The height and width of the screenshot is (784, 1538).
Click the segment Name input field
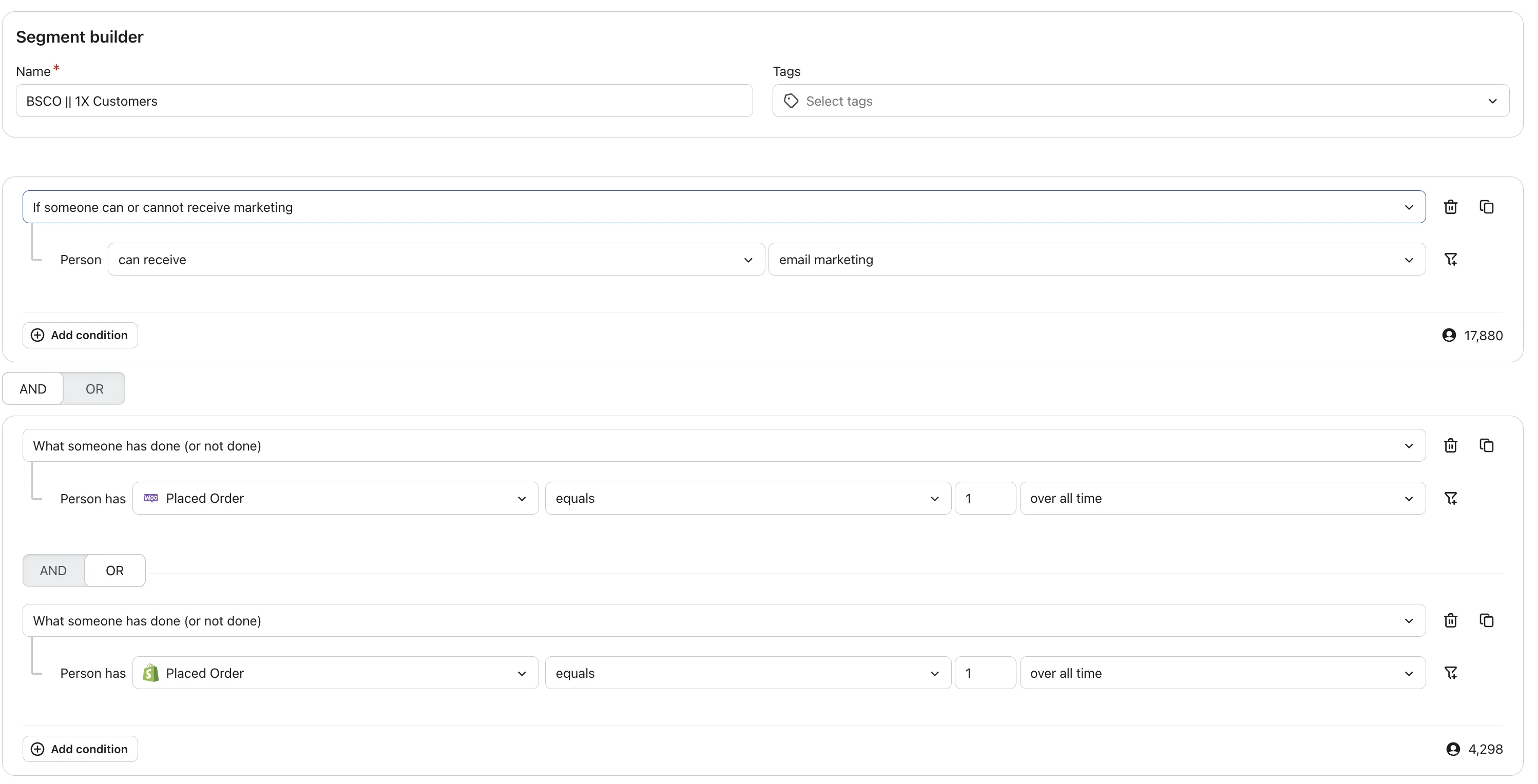384,101
